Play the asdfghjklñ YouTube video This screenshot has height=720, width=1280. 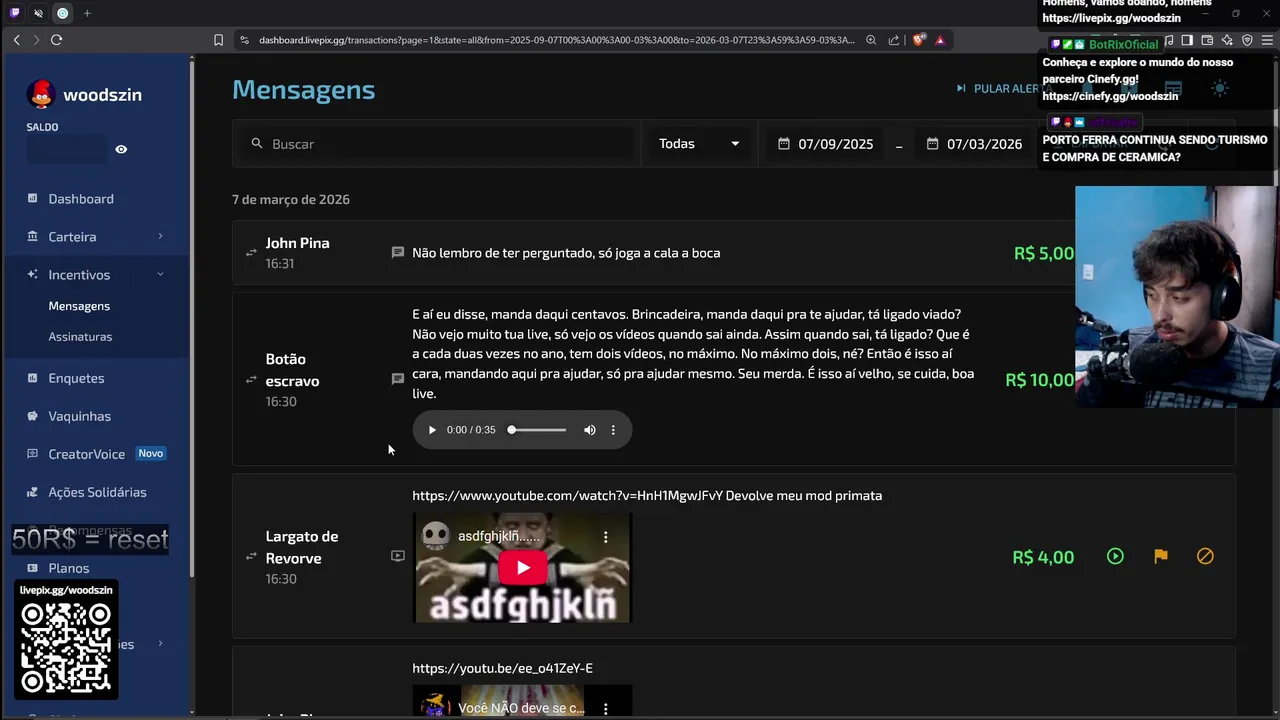(523, 568)
